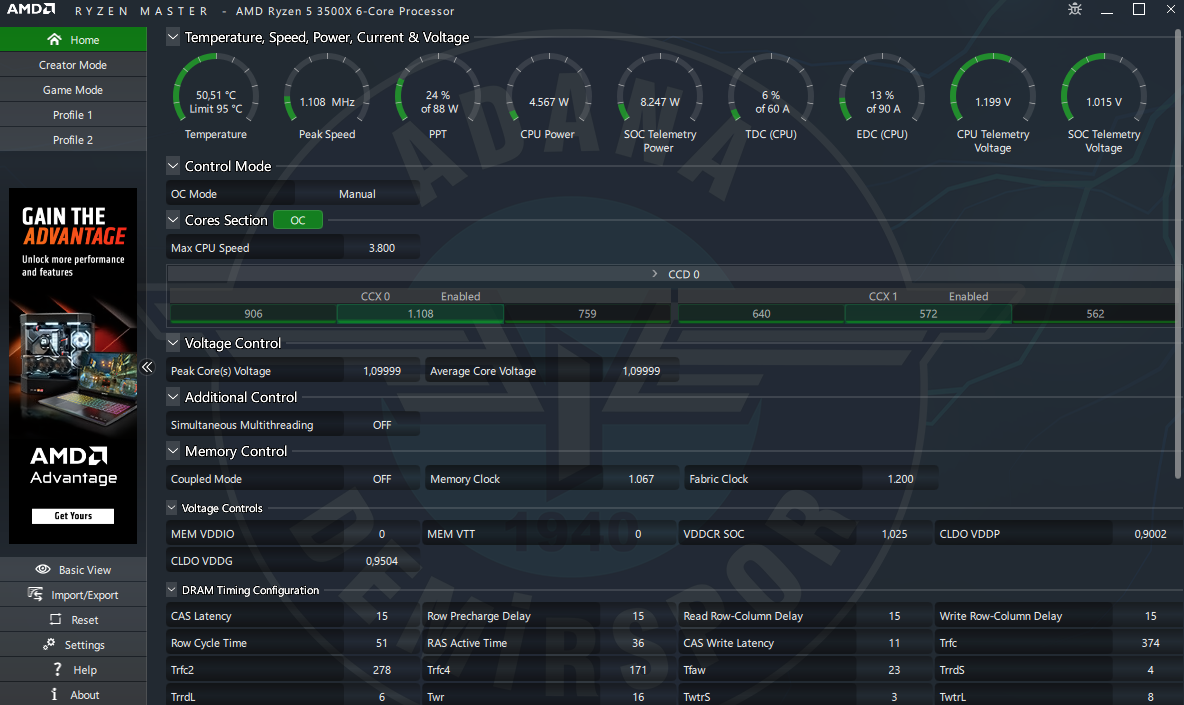This screenshot has width=1184, height=705.
Task: Open Basic View
Action: click(73, 569)
